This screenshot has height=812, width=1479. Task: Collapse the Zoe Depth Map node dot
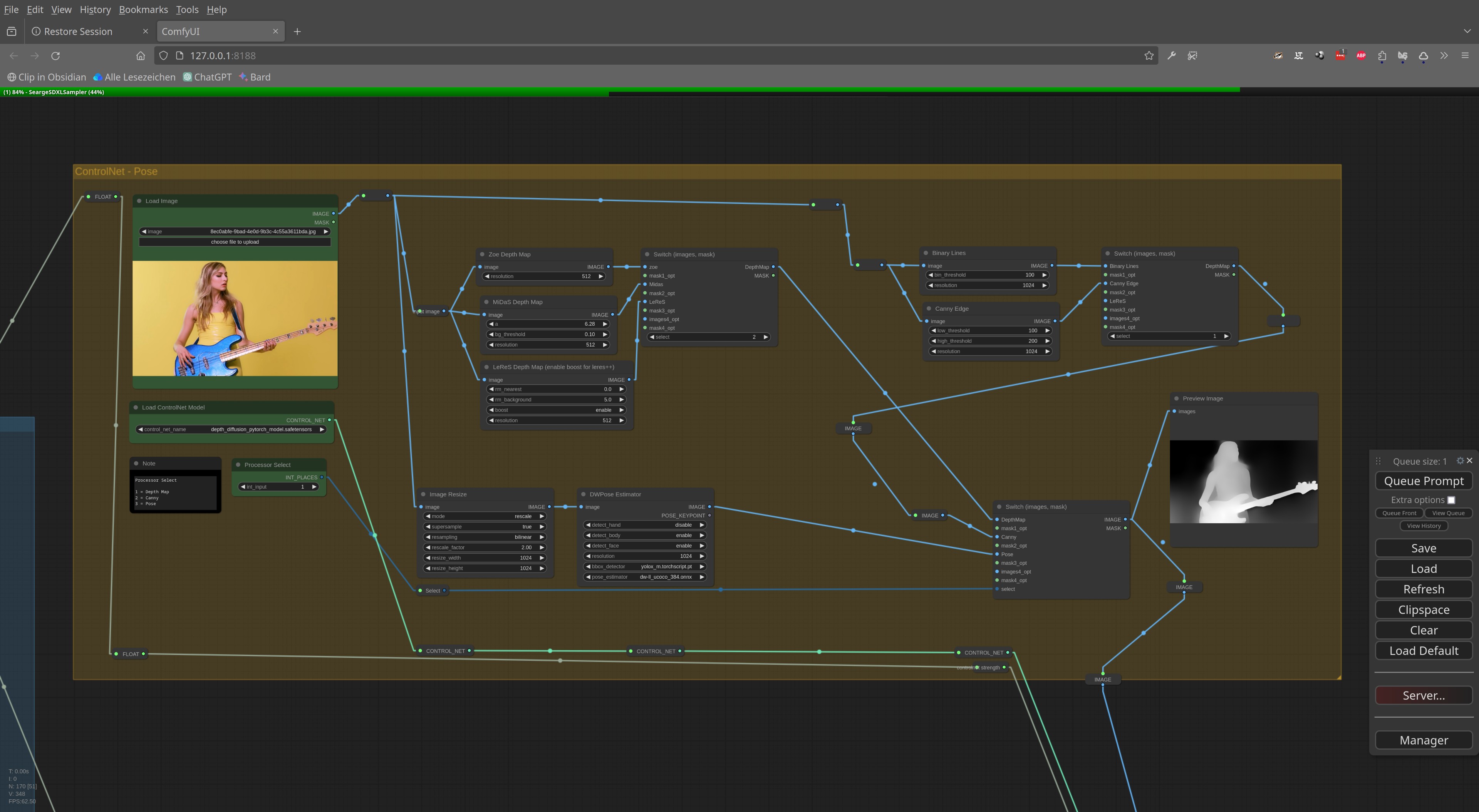(x=482, y=254)
